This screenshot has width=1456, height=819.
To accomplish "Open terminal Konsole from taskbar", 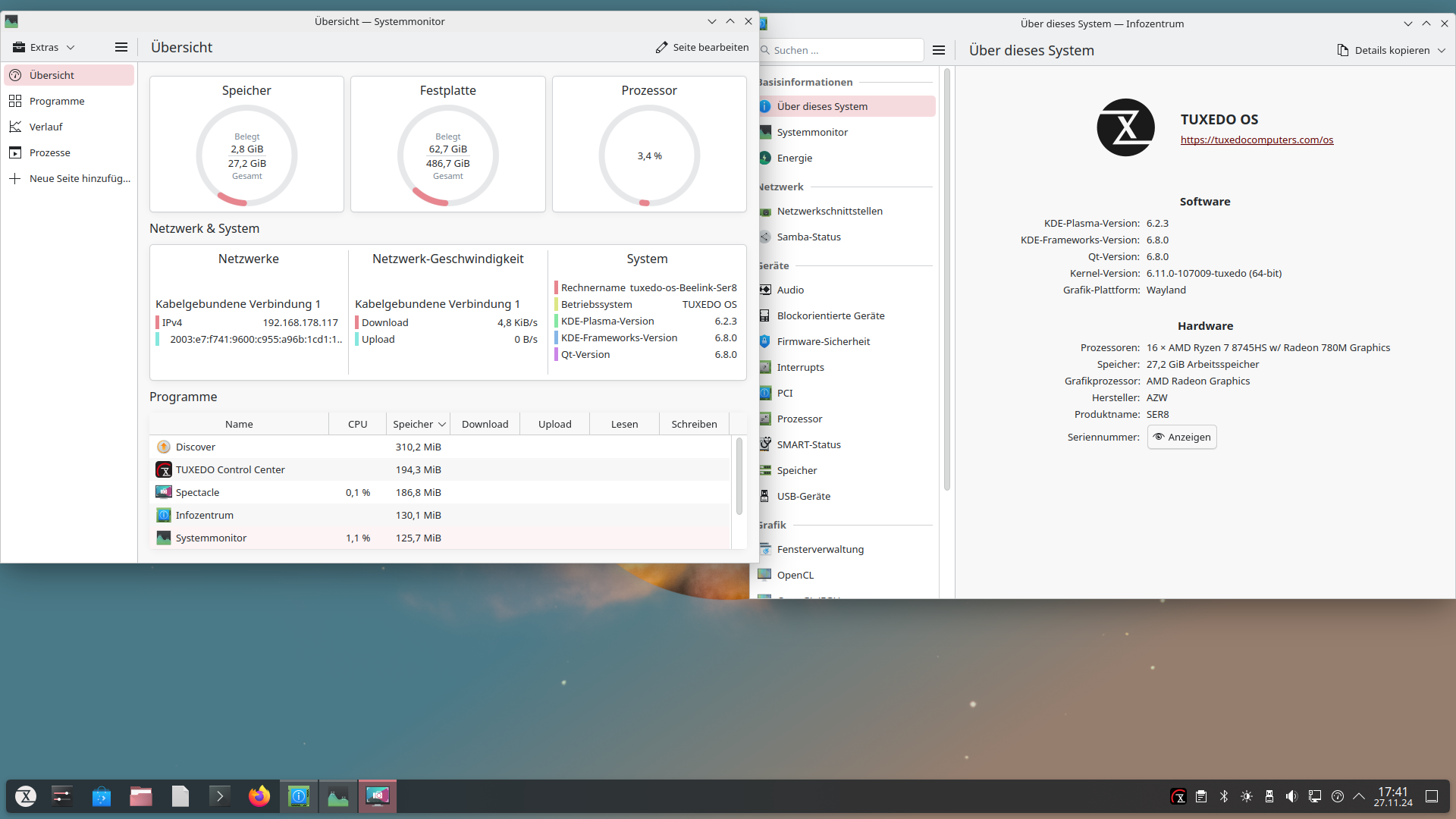I will point(220,795).
